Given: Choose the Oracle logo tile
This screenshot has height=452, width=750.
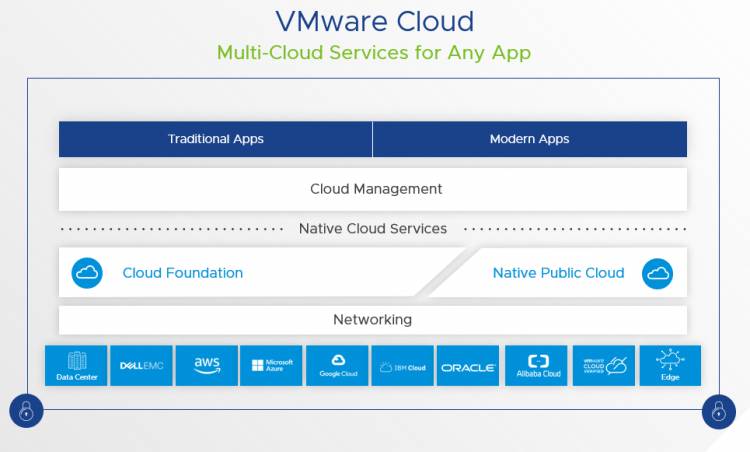Looking at the screenshot, I should pyautogui.click(x=468, y=366).
